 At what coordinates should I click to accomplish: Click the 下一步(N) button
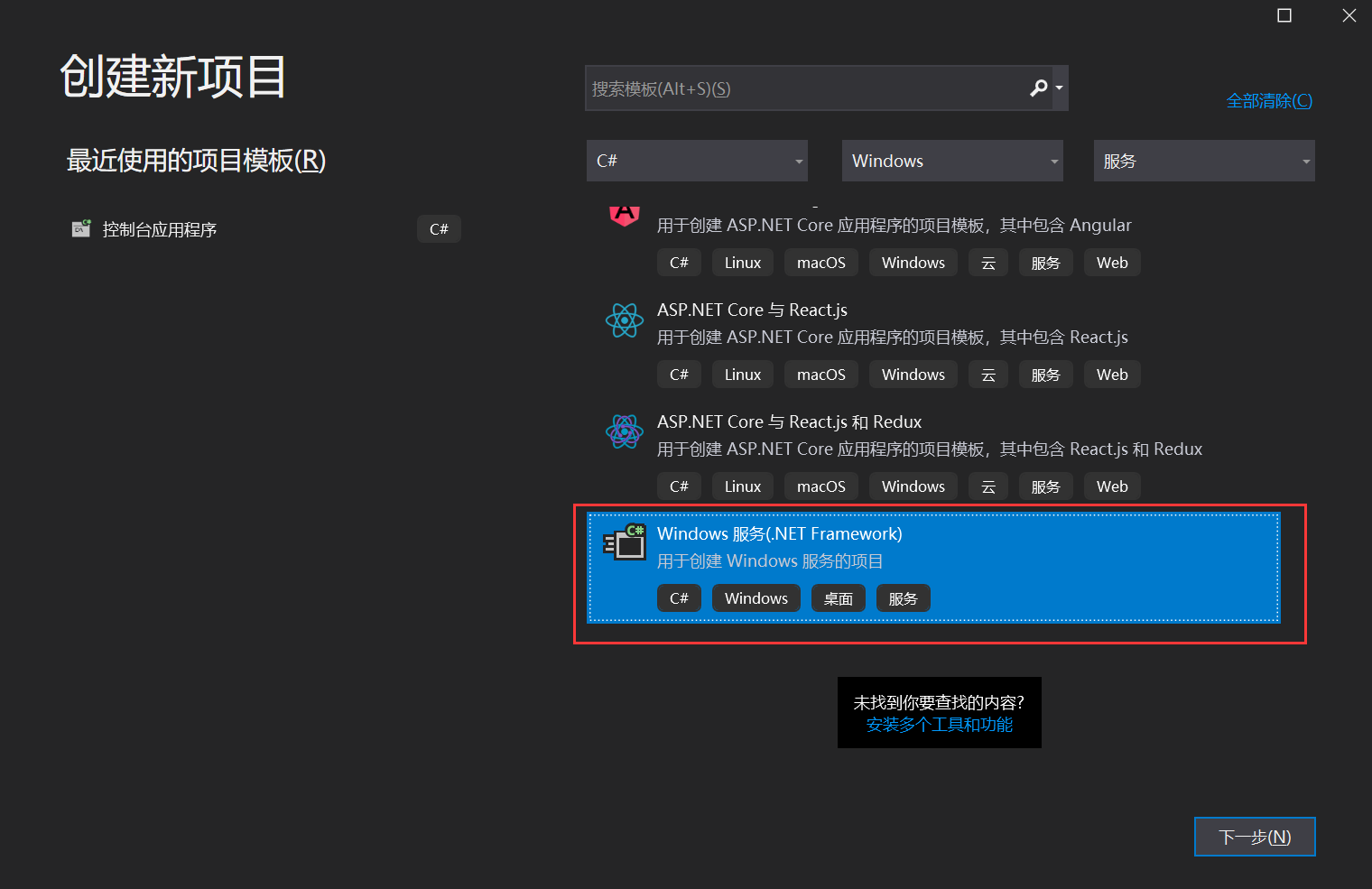click(1255, 837)
